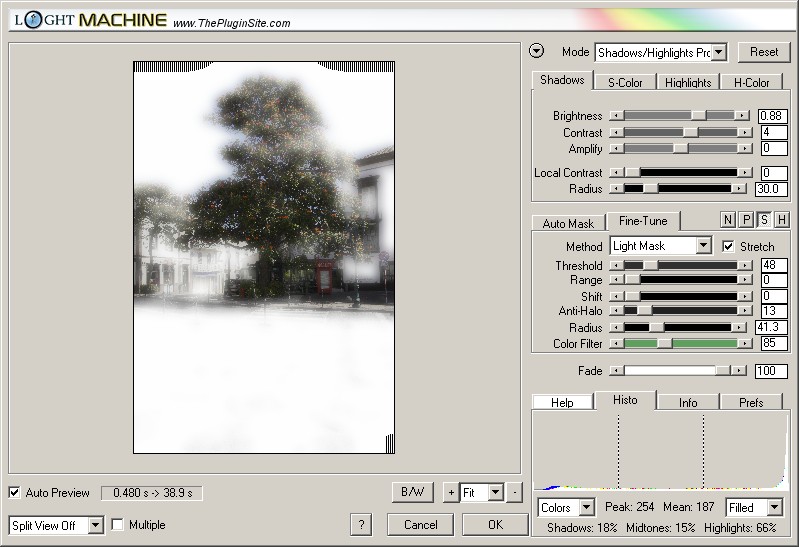The width and height of the screenshot is (799, 547).
Task: Click the Reset button
Action: click(763, 52)
